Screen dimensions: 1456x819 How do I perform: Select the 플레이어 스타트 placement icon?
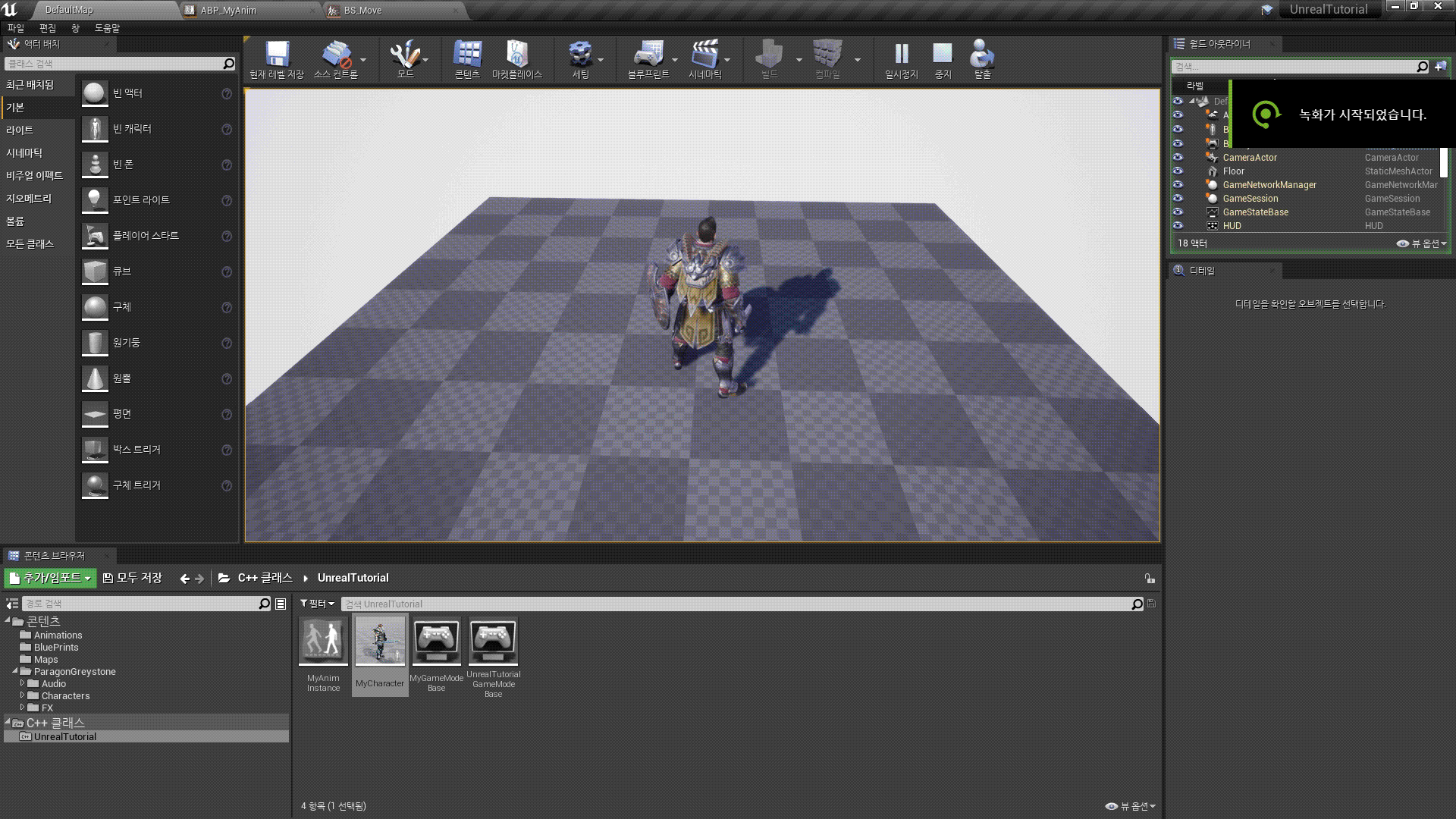(x=95, y=236)
